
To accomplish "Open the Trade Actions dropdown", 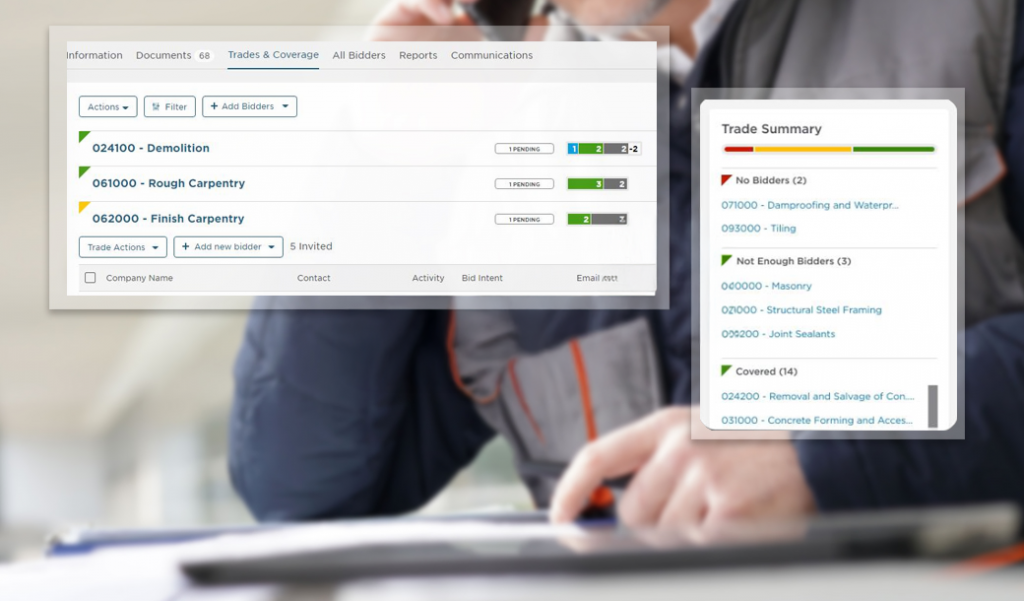I will tap(121, 246).
